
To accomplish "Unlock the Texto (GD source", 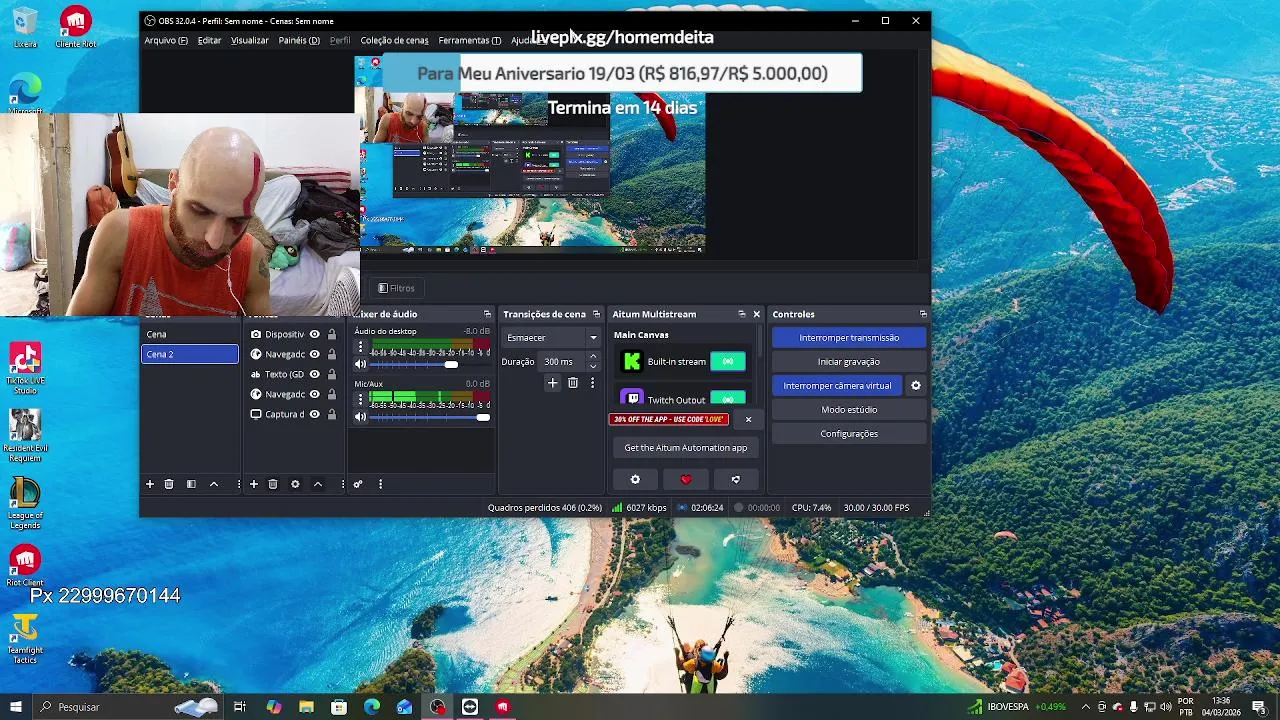I will (x=331, y=375).
